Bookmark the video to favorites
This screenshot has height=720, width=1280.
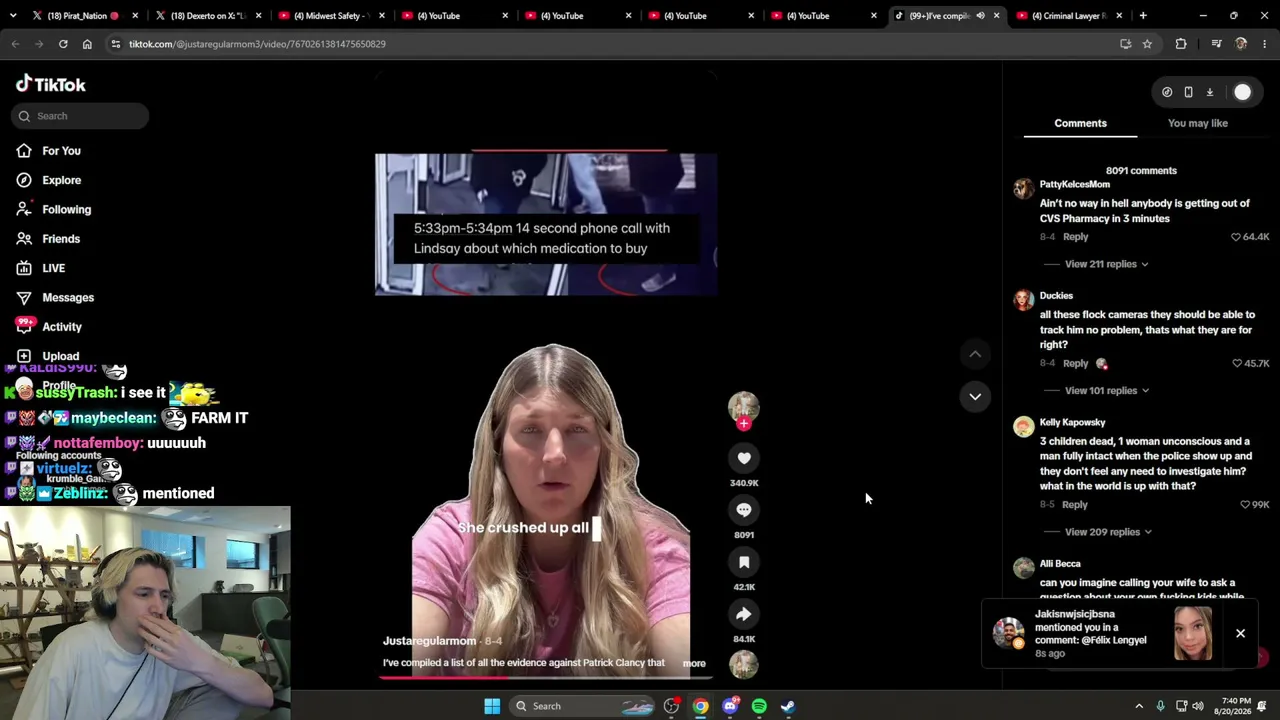744,562
